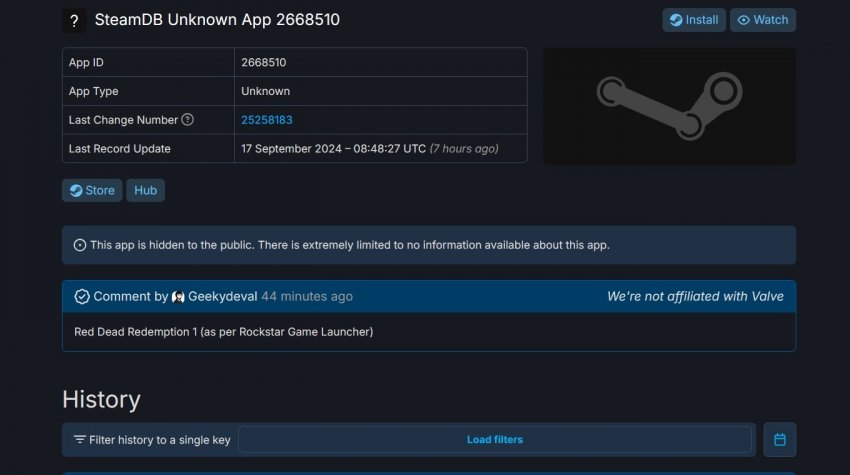Screen dimensions: 850x475
Task: Click help icon beside Last Change Number
Action: click(187, 120)
